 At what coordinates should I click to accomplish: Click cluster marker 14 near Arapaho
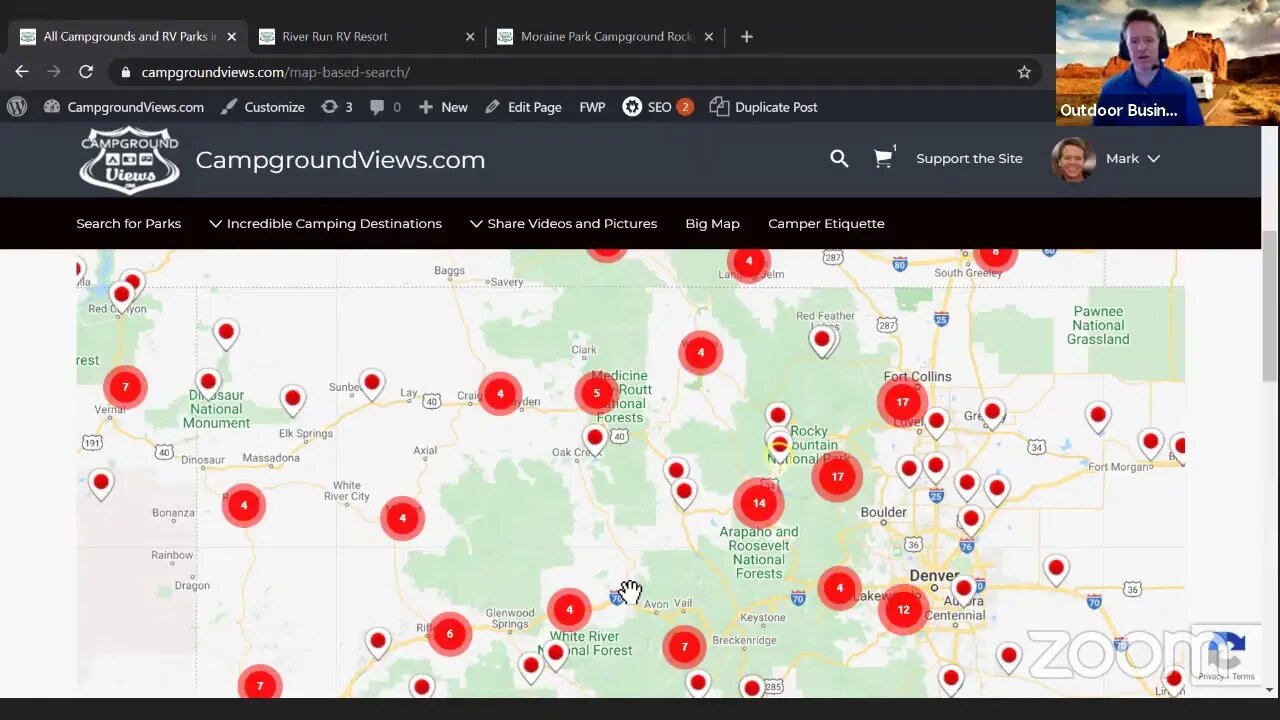point(759,503)
